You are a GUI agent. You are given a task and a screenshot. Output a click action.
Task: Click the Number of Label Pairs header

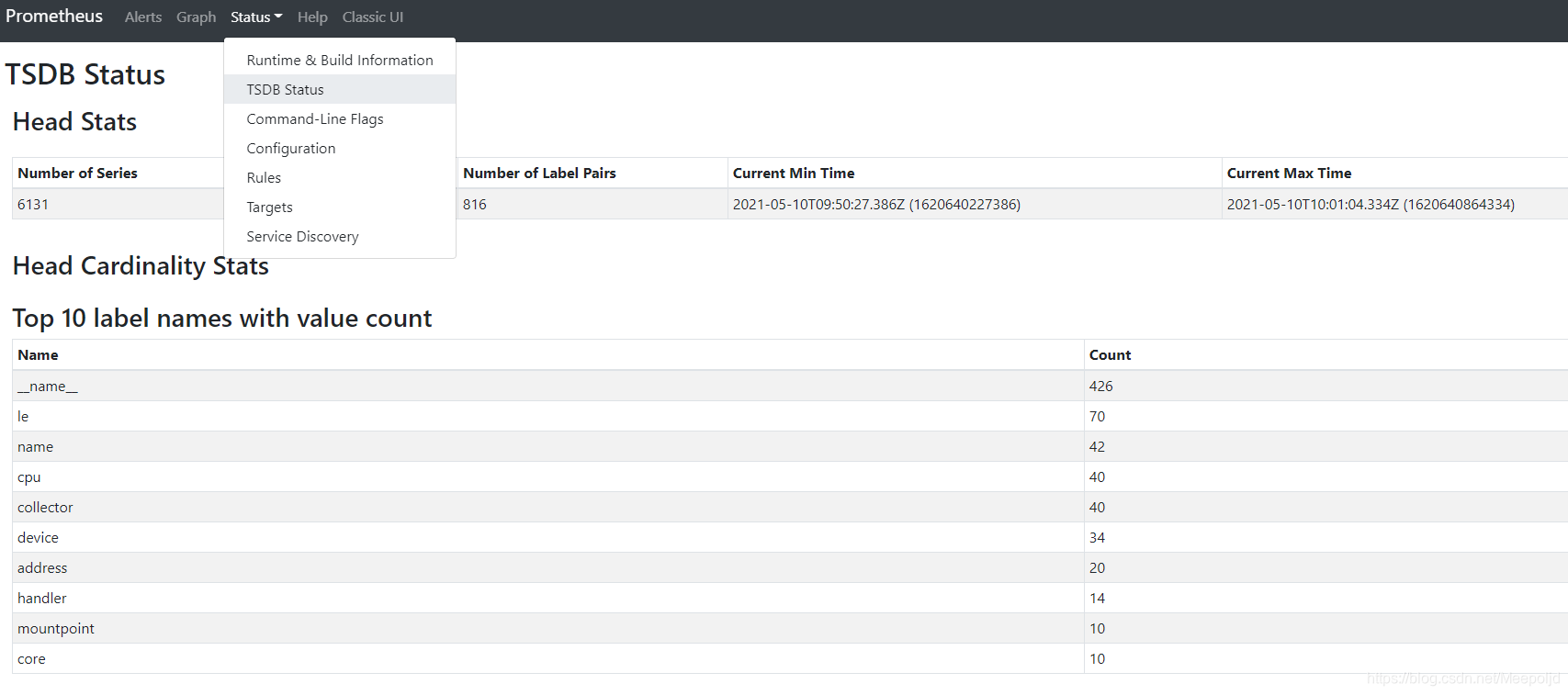[x=539, y=173]
